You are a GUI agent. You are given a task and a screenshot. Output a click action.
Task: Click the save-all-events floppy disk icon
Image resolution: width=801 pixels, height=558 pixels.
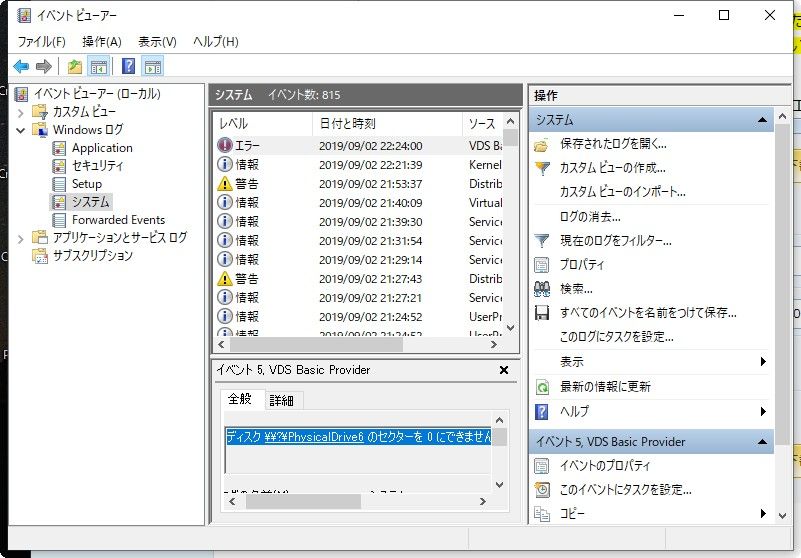pos(541,313)
